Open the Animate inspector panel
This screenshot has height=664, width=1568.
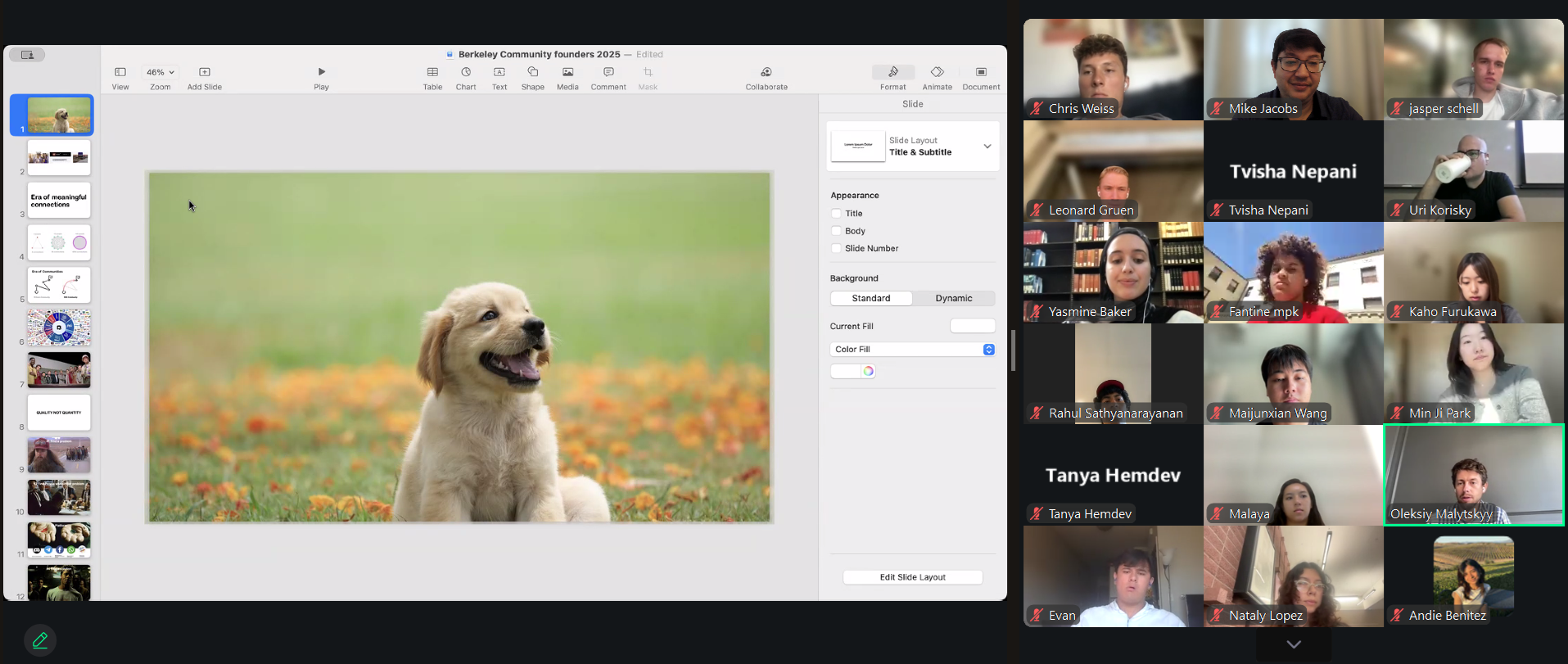(938, 72)
